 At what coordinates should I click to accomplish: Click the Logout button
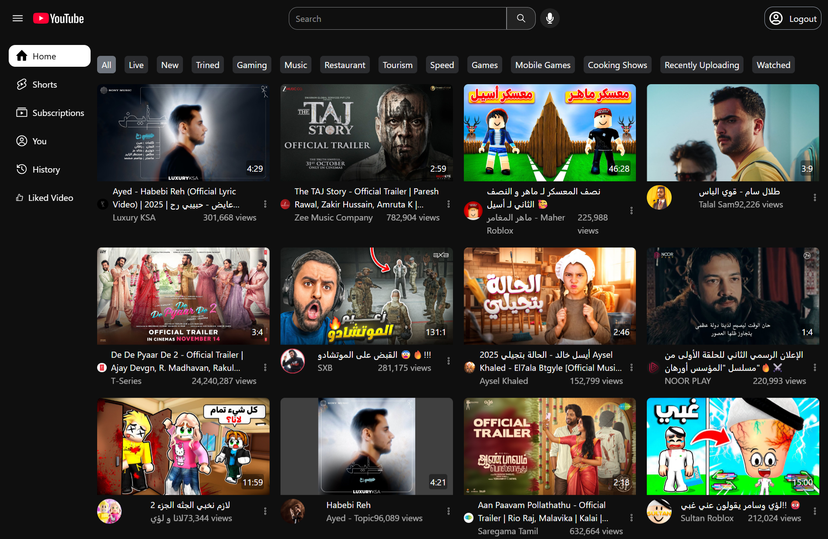tap(791, 18)
